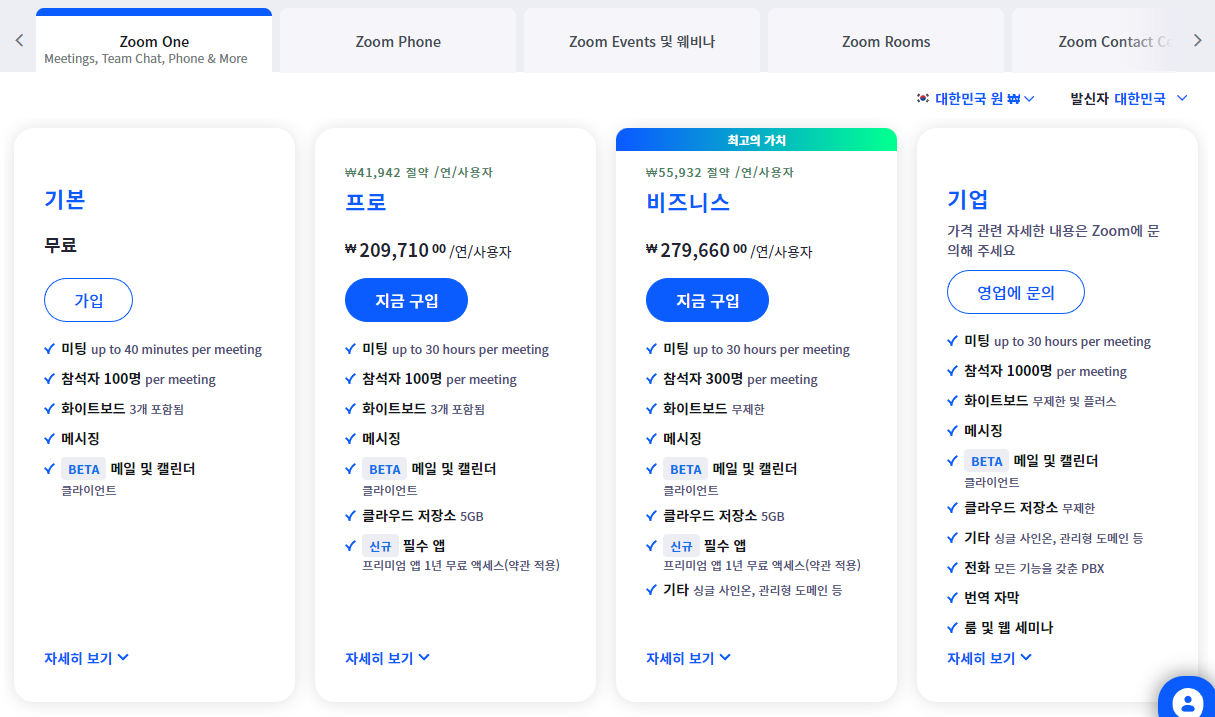Click the checkmark beside 40 minutes meeting feature
1215x717 pixels.
point(50,349)
